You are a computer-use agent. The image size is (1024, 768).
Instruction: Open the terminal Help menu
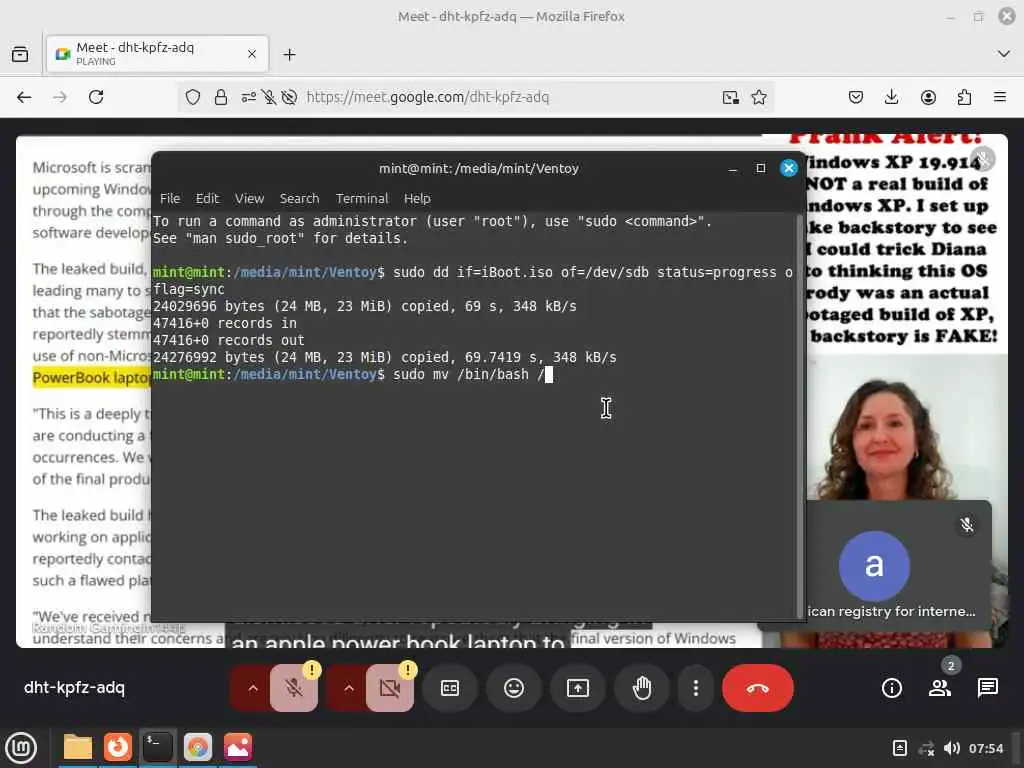[x=417, y=199]
